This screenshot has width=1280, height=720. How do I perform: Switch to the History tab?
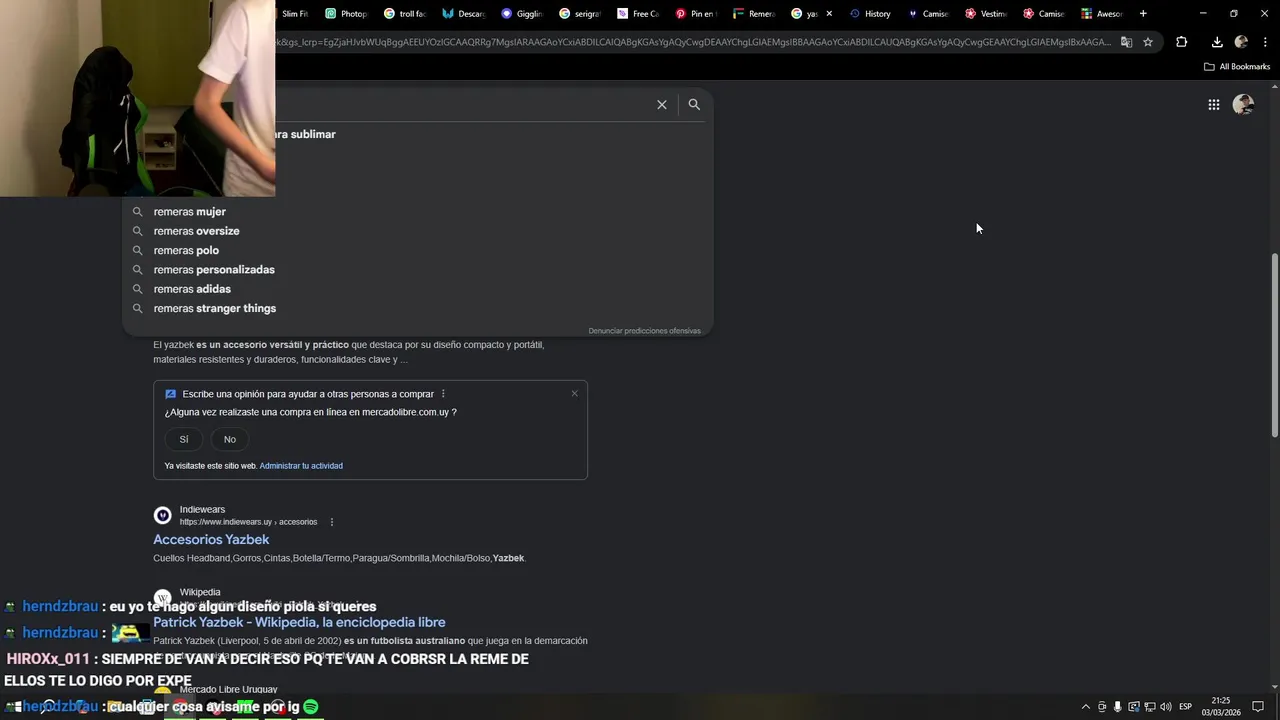(x=870, y=14)
